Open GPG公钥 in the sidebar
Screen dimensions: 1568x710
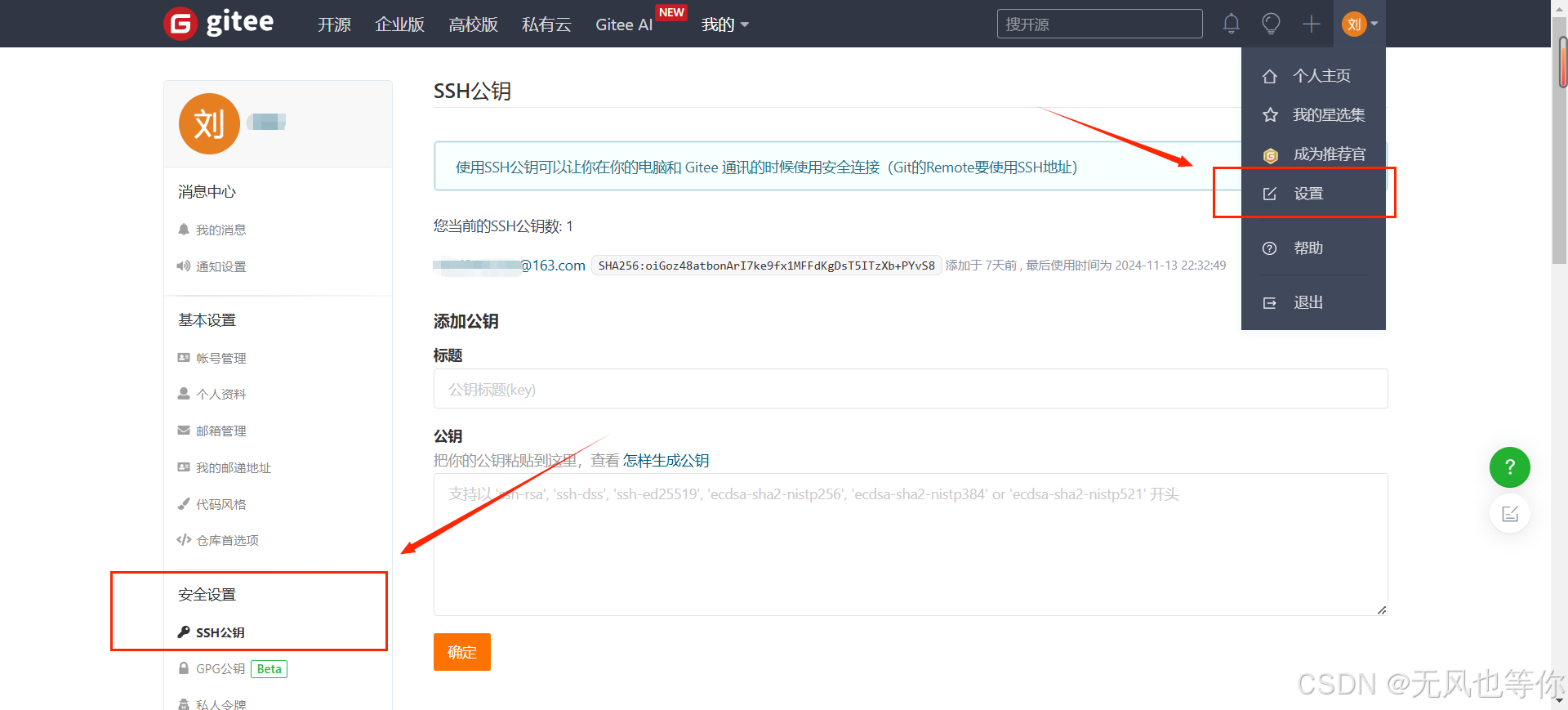(x=220, y=669)
